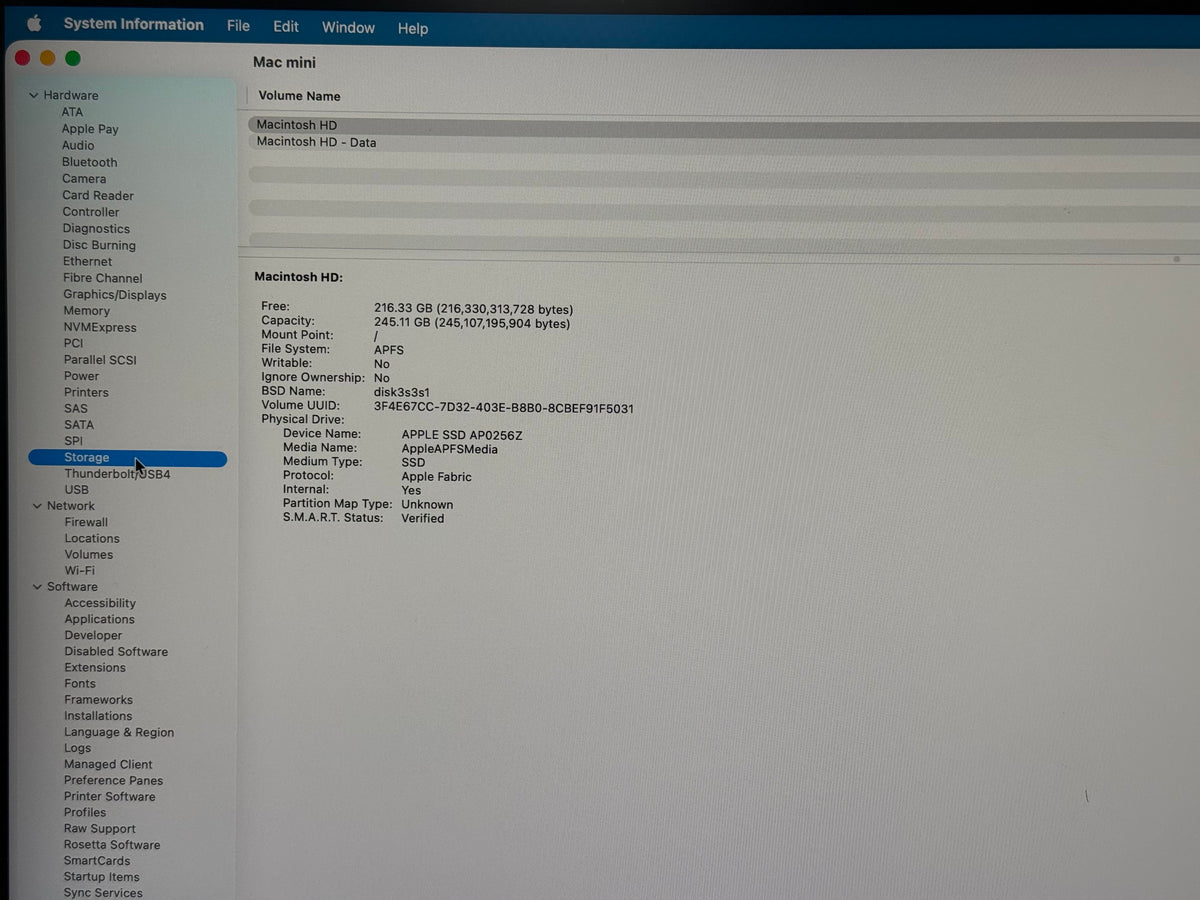This screenshot has height=900, width=1200.
Task: Open the Apple menu
Action: point(33,23)
